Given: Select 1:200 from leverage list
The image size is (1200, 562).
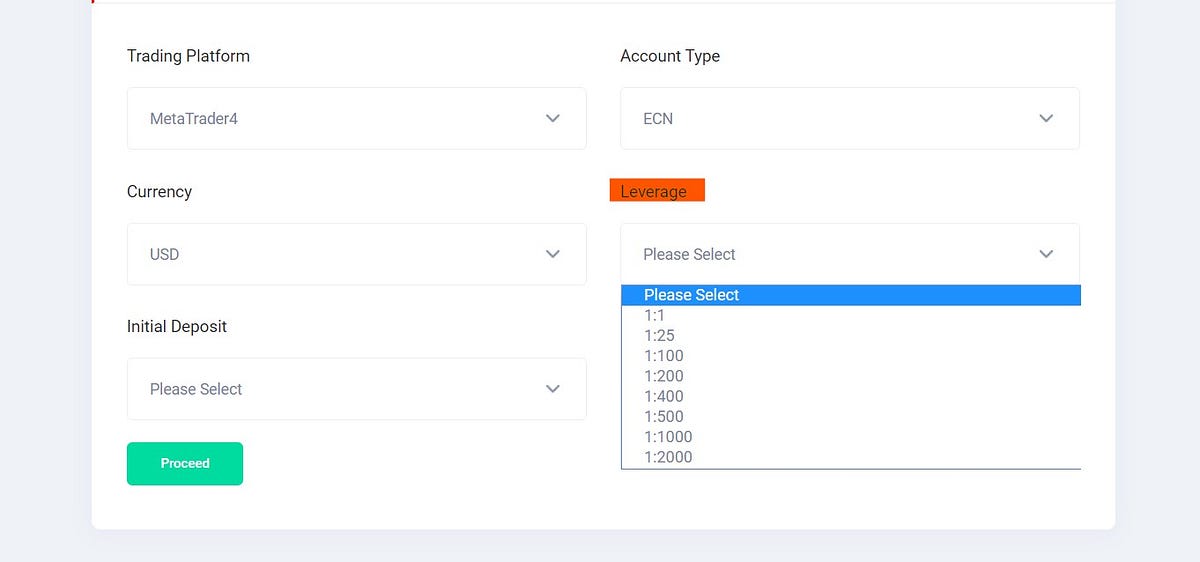Looking at the screenshot, I should point(851,376).
